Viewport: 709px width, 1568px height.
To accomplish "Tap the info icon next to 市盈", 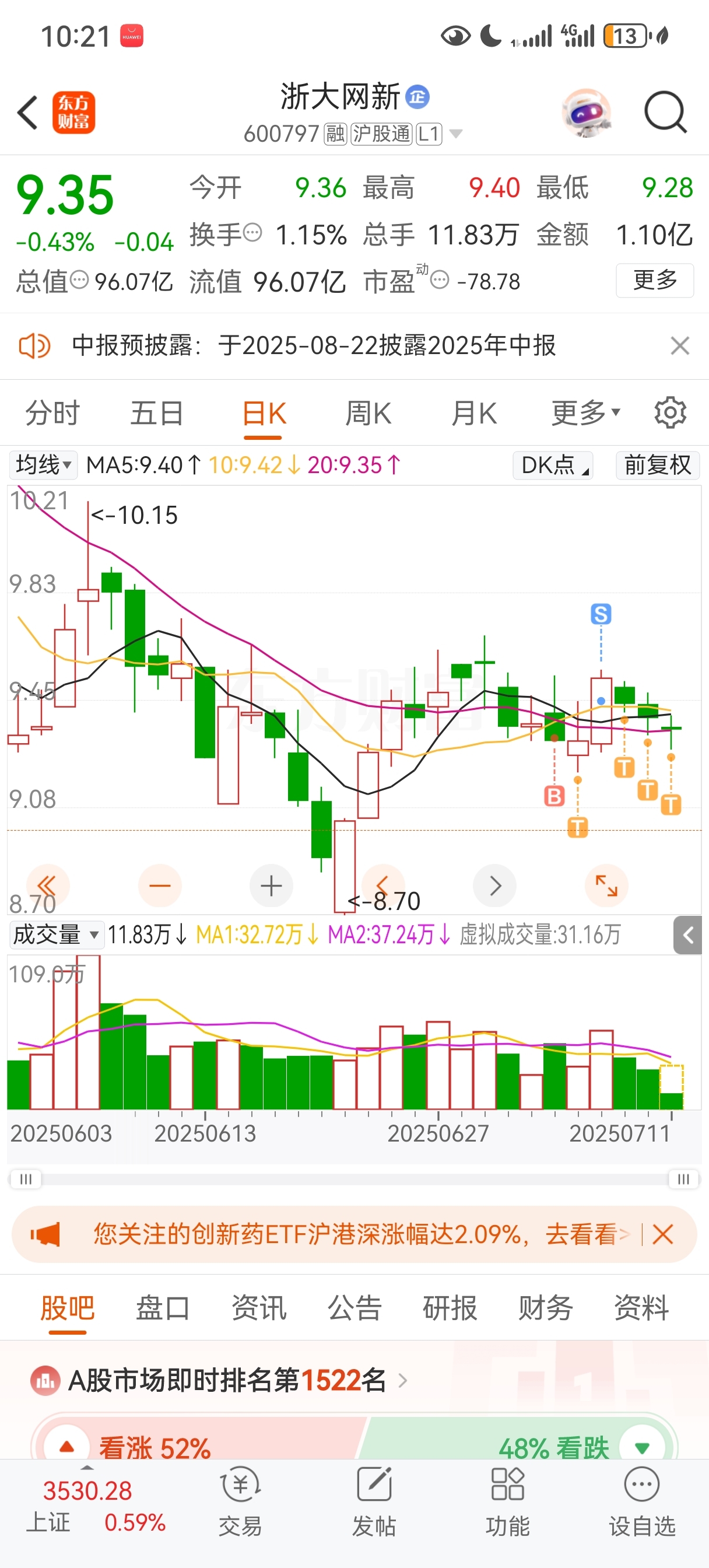I will 440,280.
